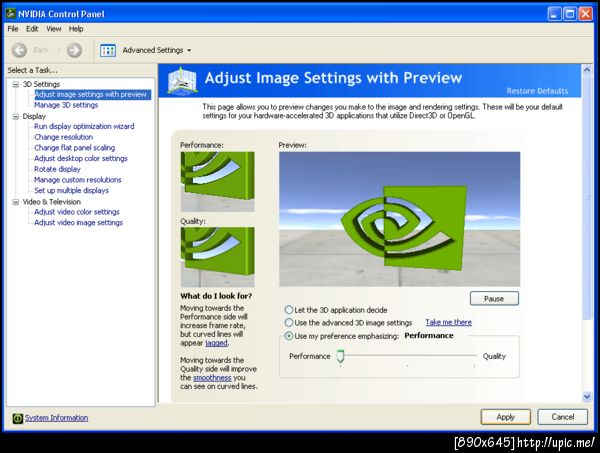Select Let the 3D application decide

[x=289, y=310]
